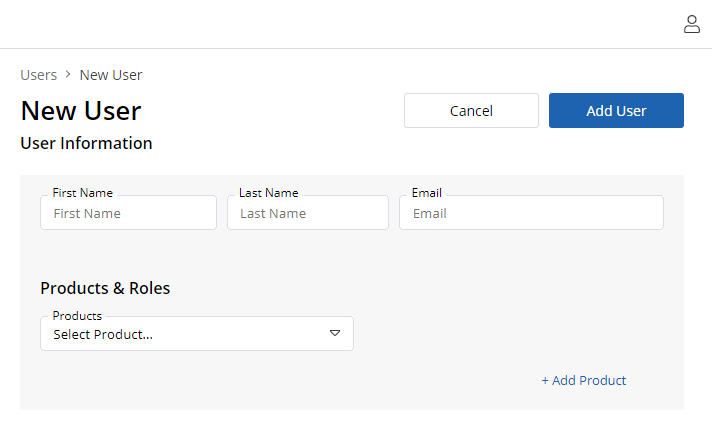The width and height of the screenshot is (712, 433).
Task: Click the large New User page title
Action: [81, 111]
